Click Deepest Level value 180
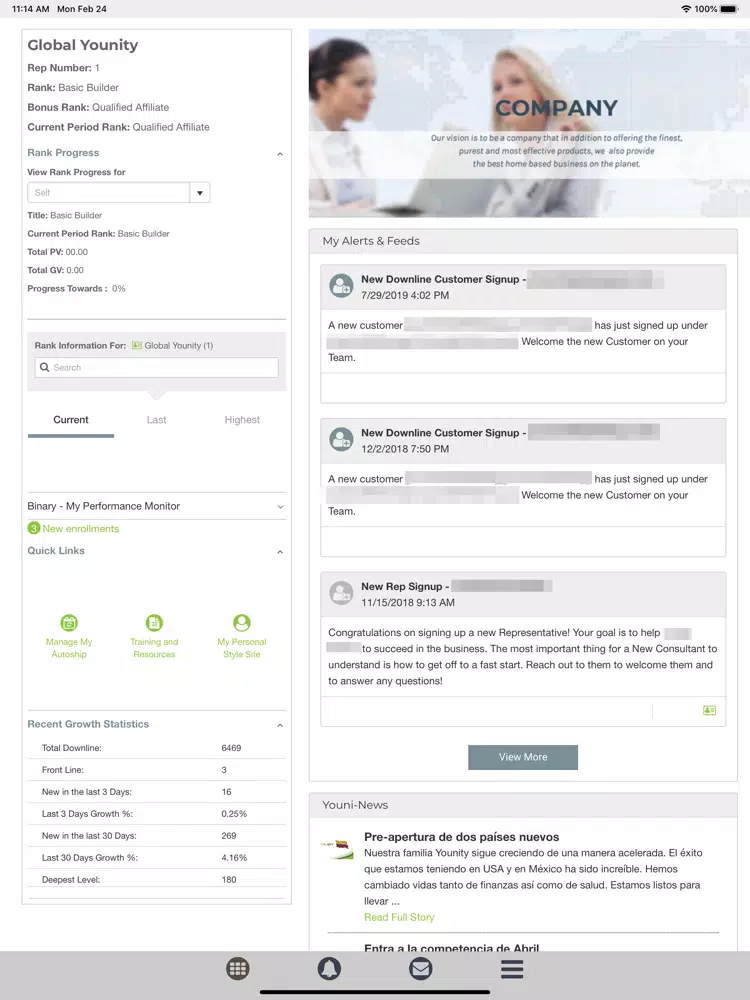Screen dimensions: 750x1000 pos(229,879)
